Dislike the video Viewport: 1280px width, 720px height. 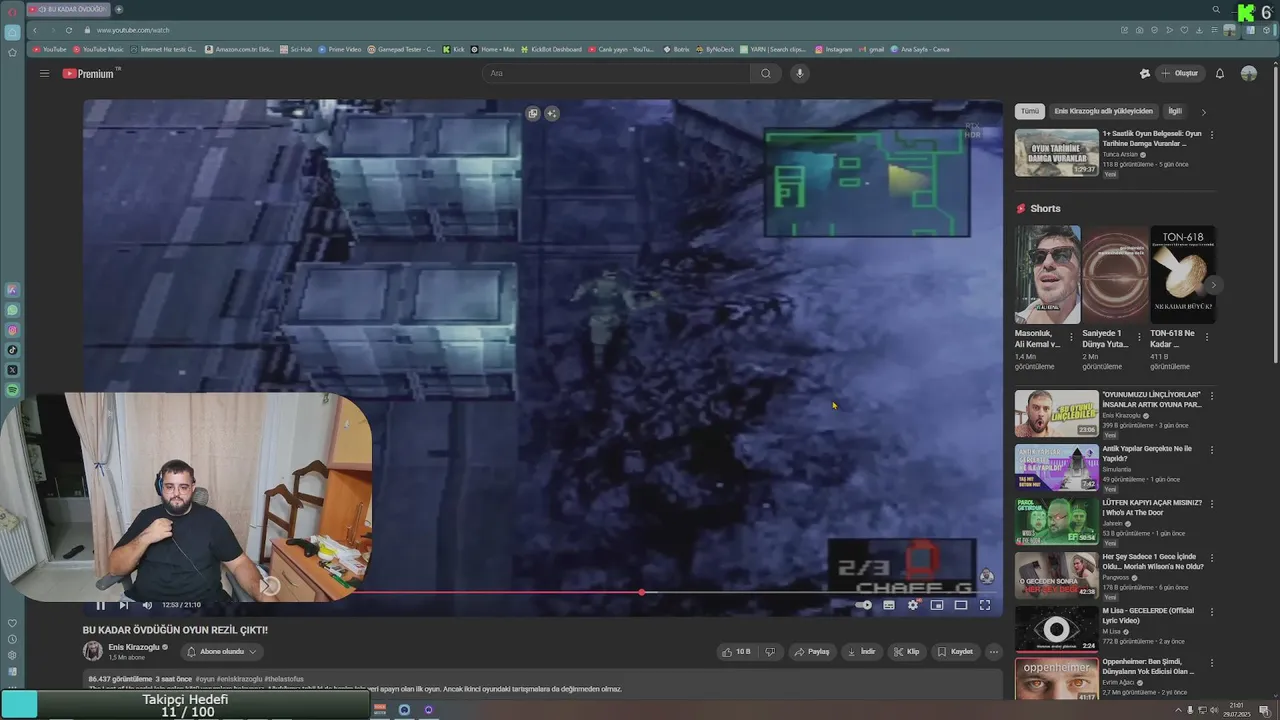pos(770,652)
